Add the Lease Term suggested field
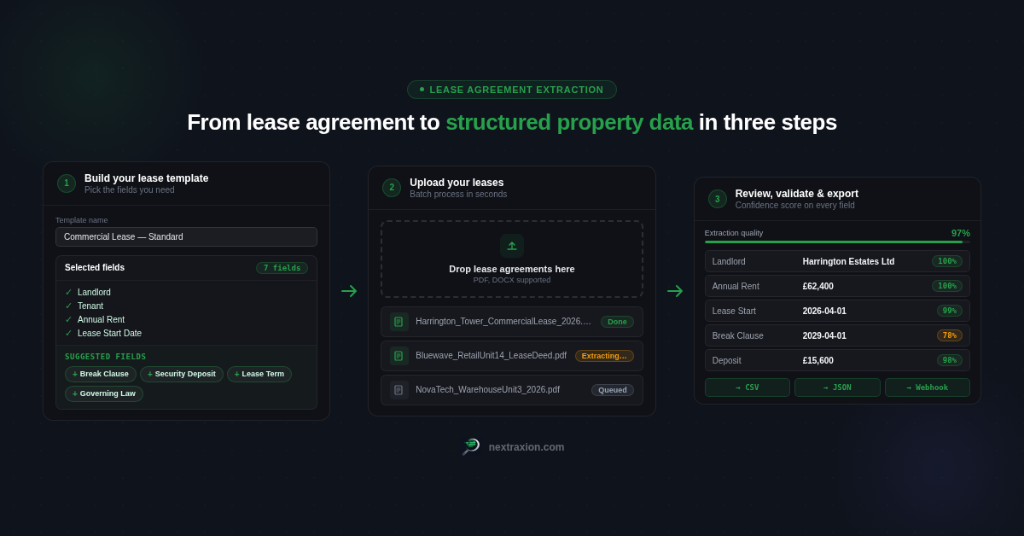Screen dimensions: 1024x536 pyautogui.click(x=259, y=374)
